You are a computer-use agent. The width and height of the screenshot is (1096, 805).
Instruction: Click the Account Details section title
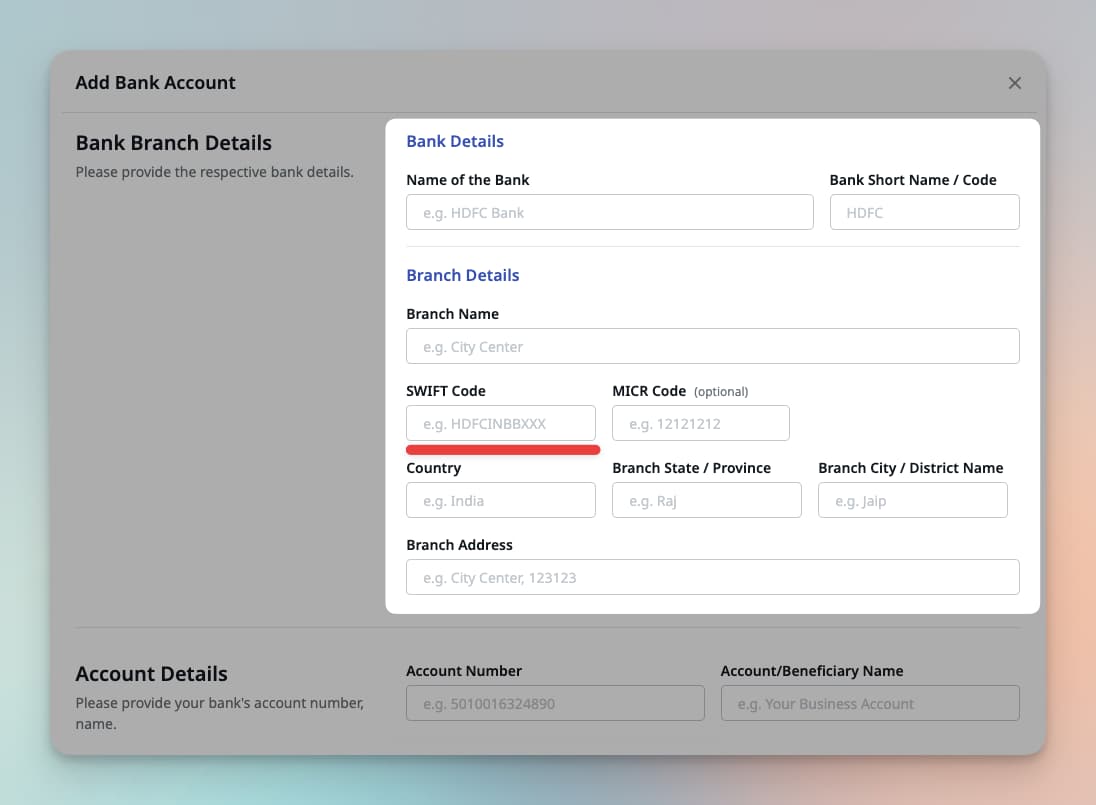pos(151,674)
